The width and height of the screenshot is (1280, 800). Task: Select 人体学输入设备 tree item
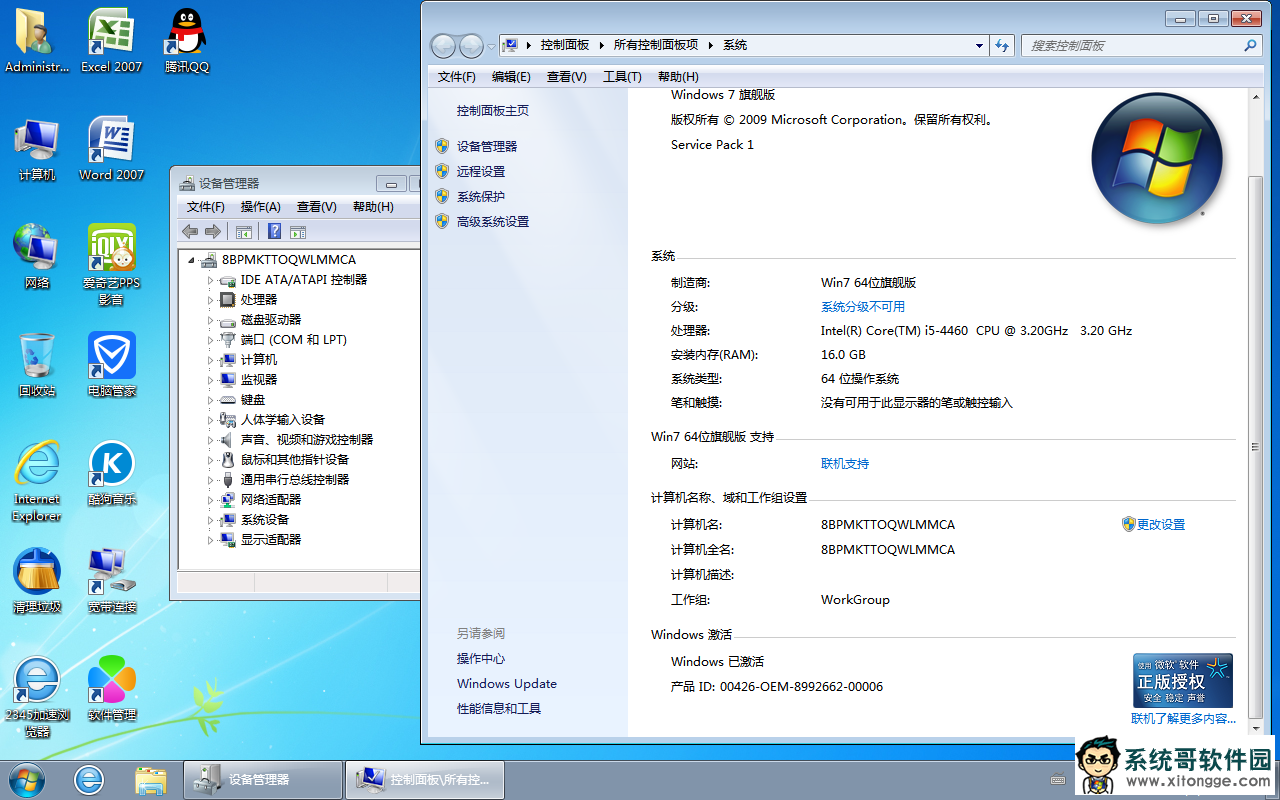pos(283,420)
